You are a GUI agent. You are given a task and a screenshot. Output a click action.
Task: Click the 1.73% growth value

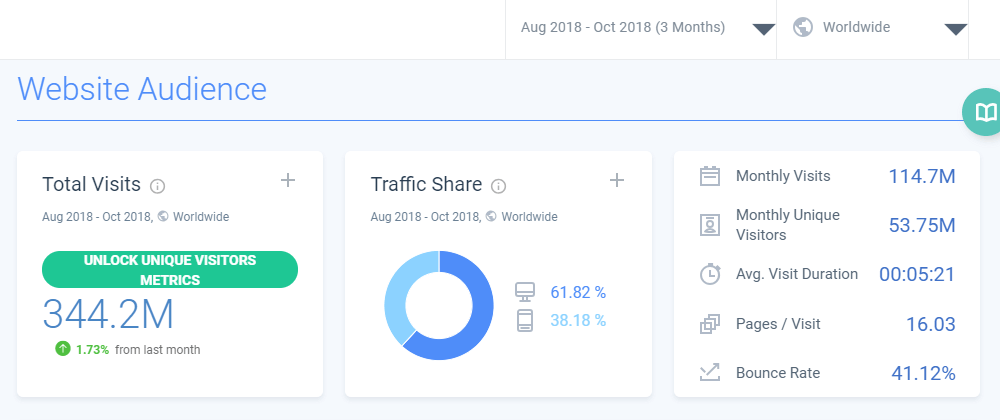(92, 349)
